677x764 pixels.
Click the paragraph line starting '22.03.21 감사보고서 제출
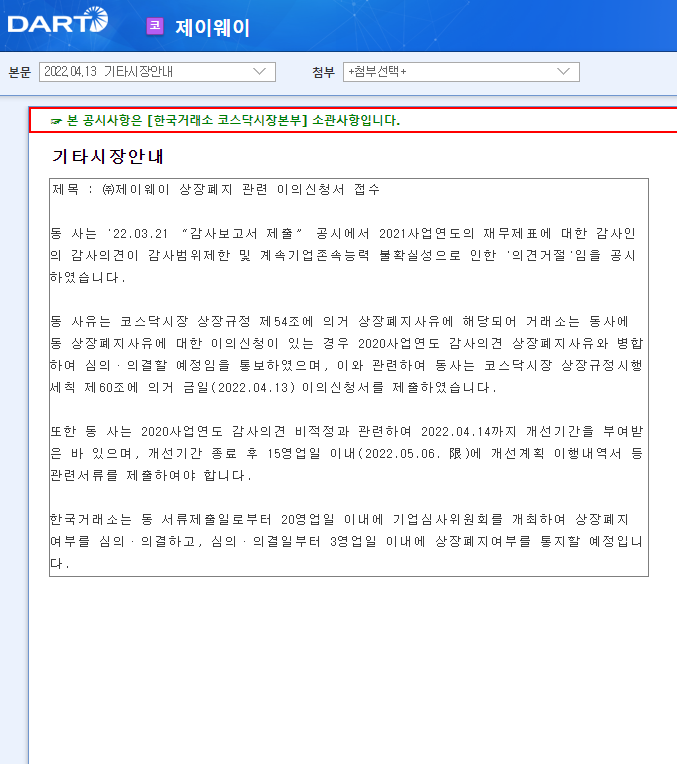click(x=343, y=234)
